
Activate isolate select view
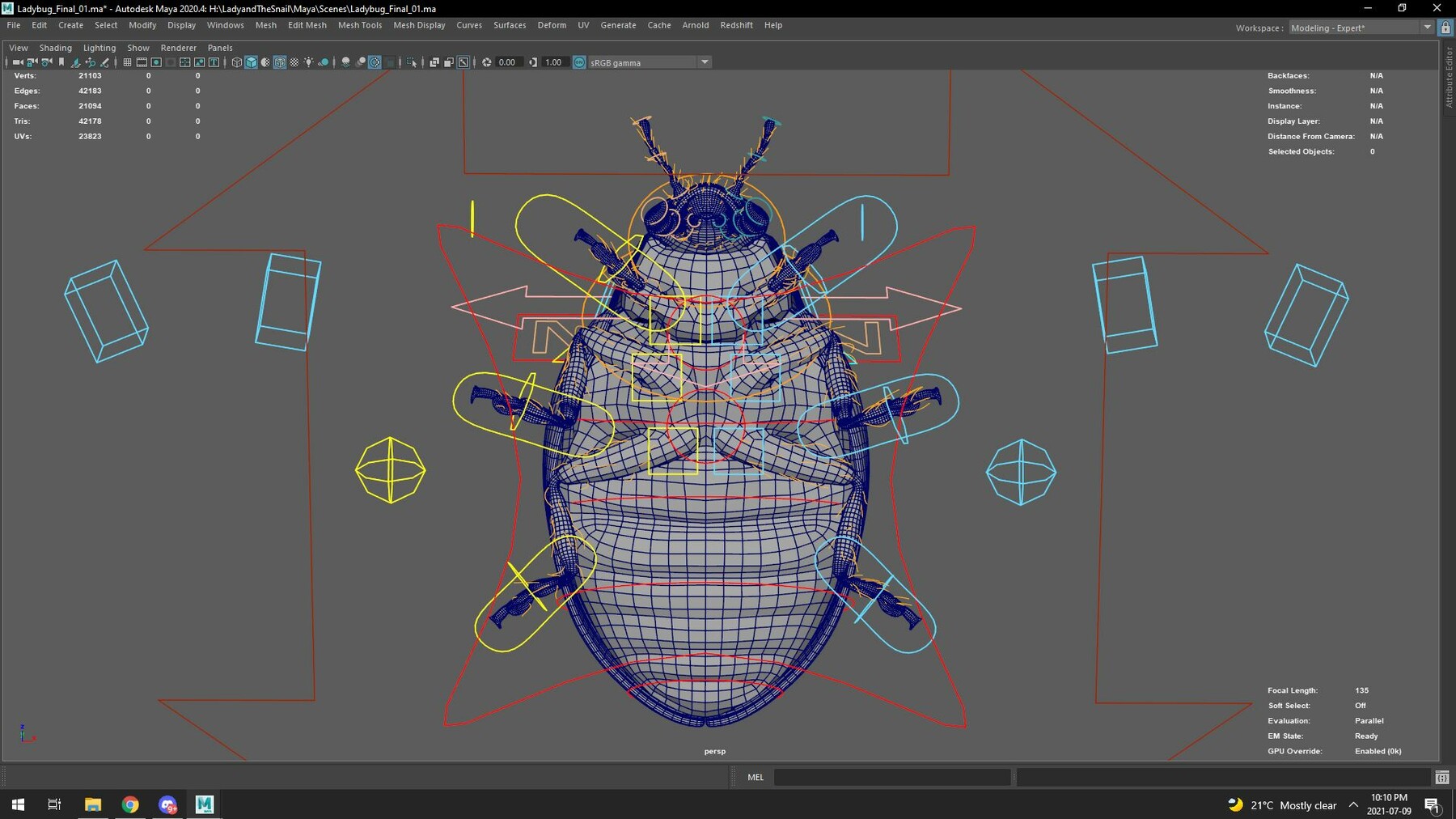pos(412,62)
